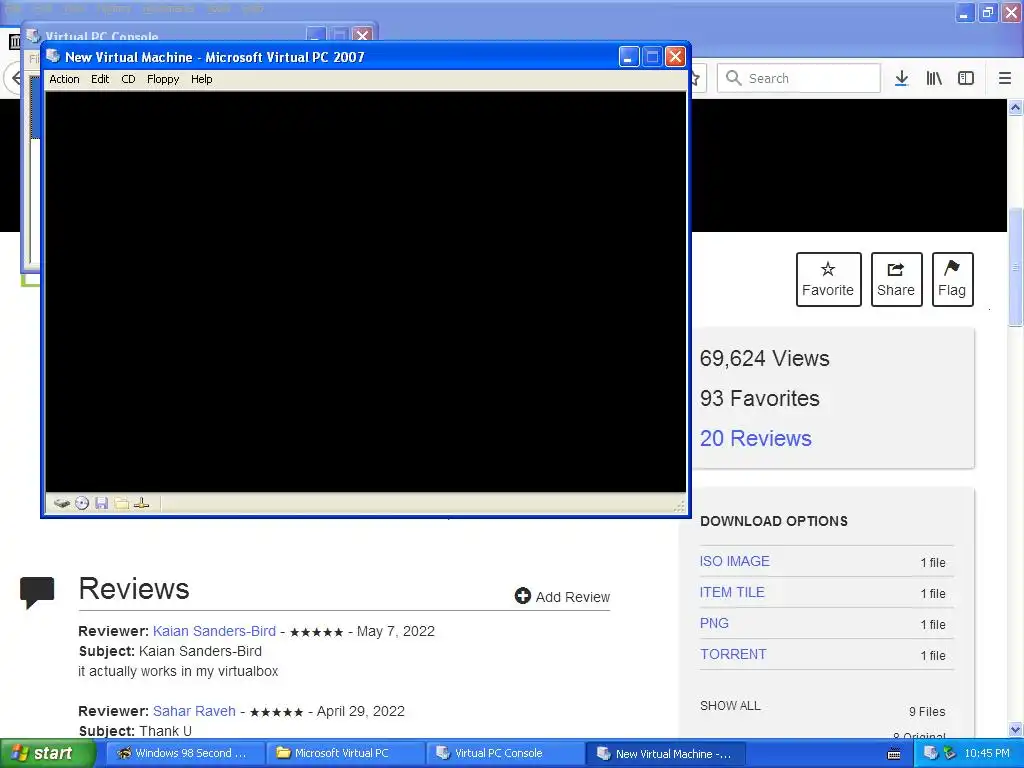Click the Flag button
1024x768 pixels.
tap(952, 279)
